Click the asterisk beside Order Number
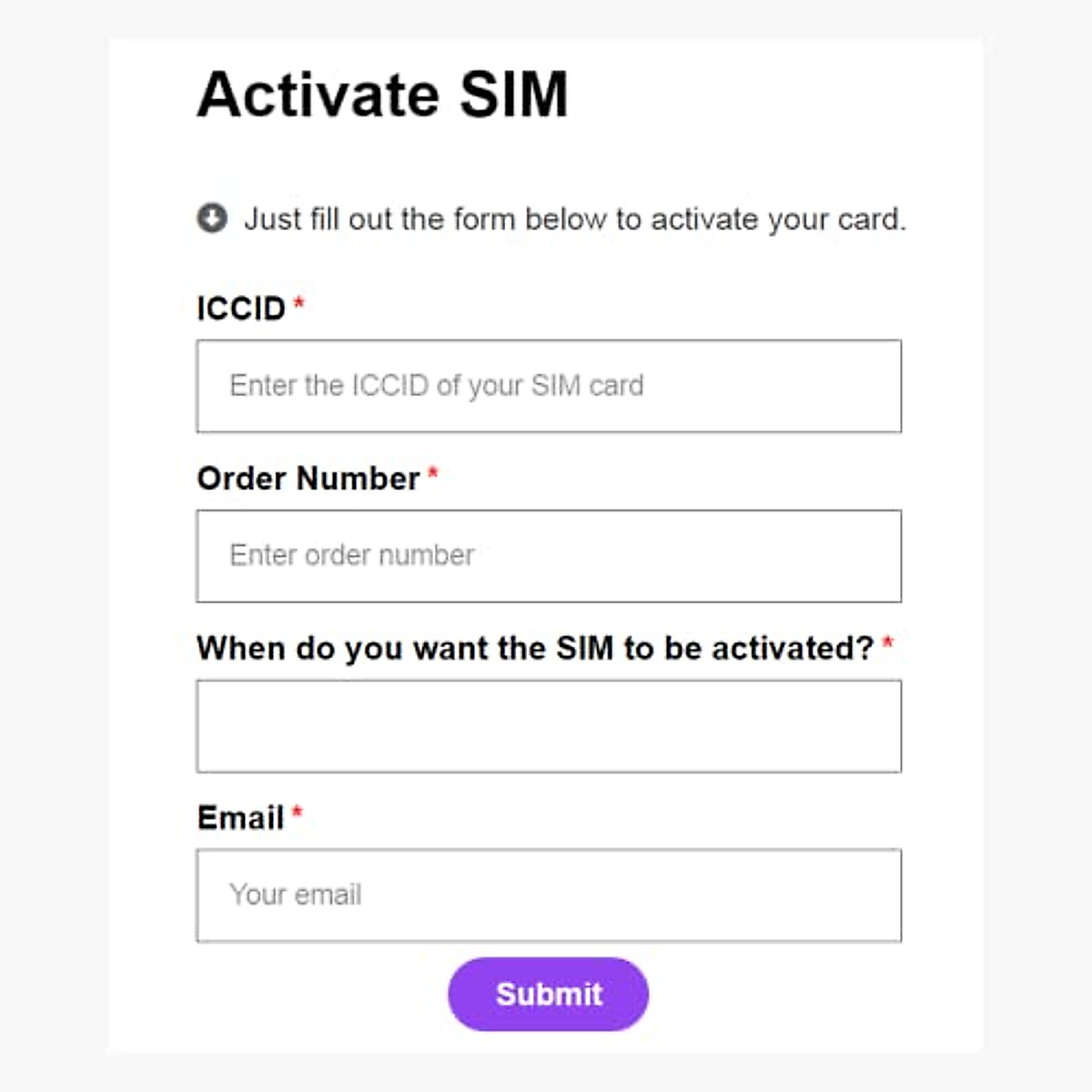This screenshot has width=1092, height=1092. [434, 471]
